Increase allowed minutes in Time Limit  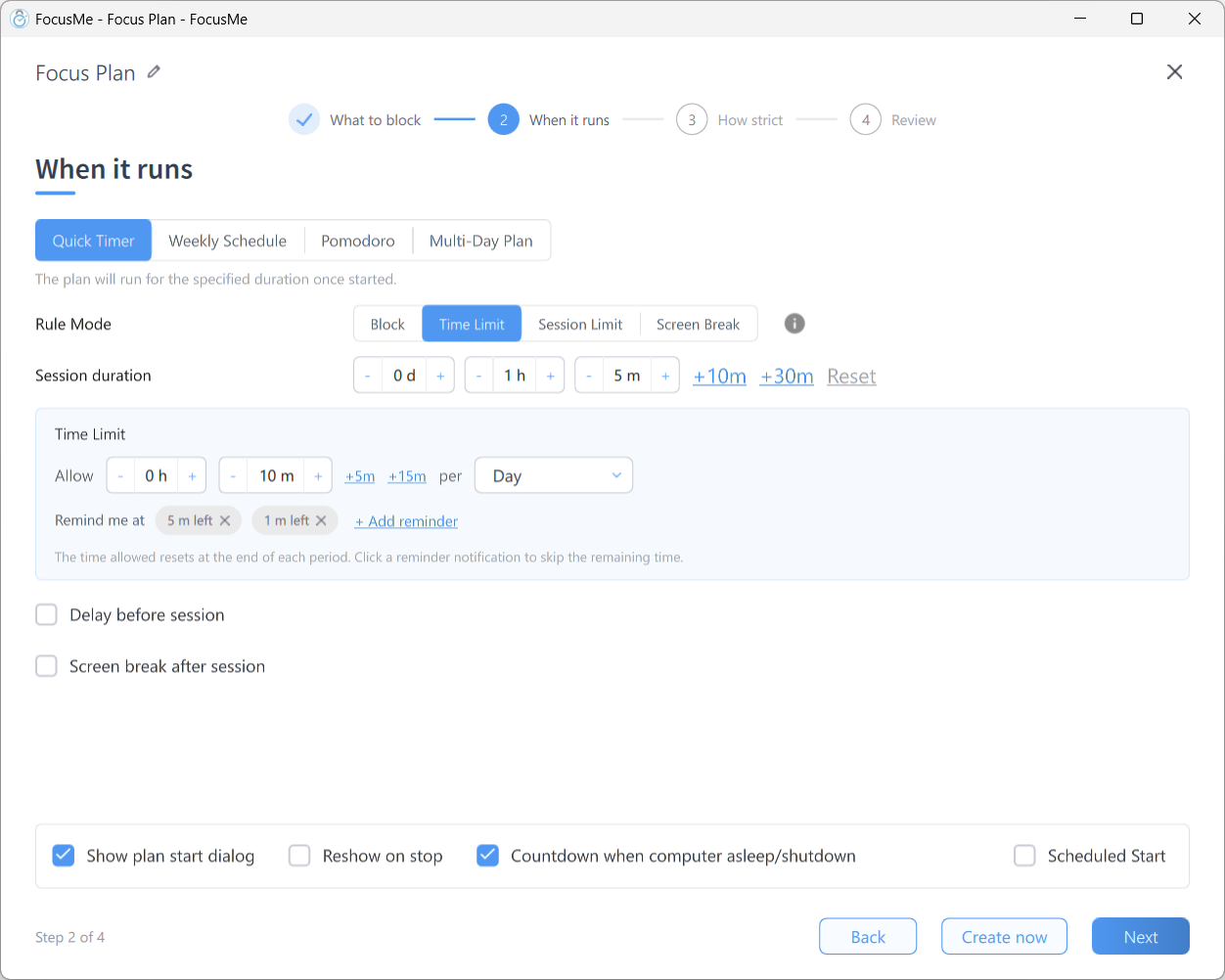point(318,476)
